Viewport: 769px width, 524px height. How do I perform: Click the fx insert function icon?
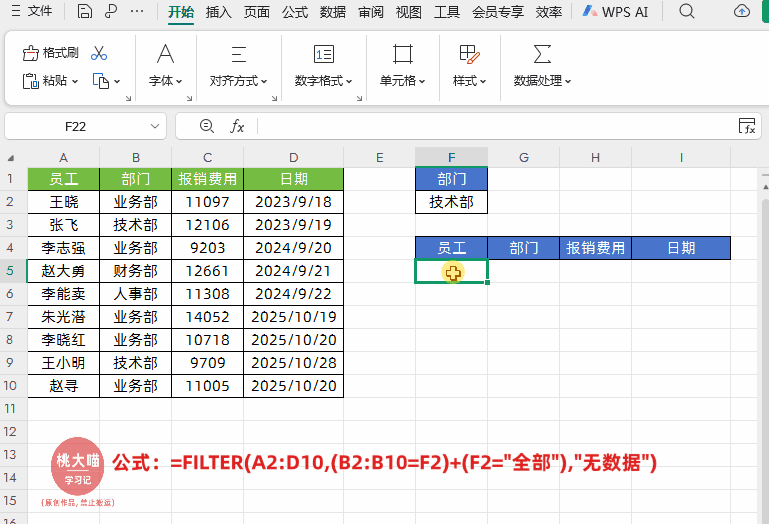[237, 127]
